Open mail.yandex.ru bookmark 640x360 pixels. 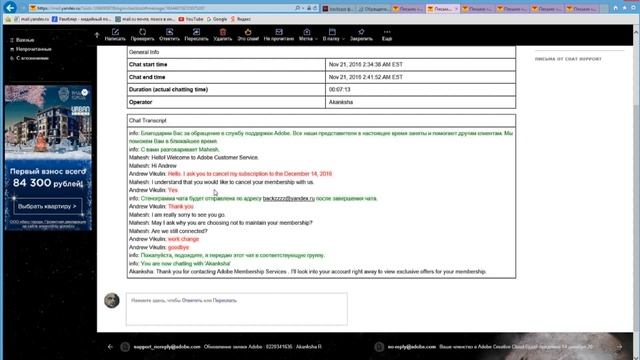pos(31,19)
